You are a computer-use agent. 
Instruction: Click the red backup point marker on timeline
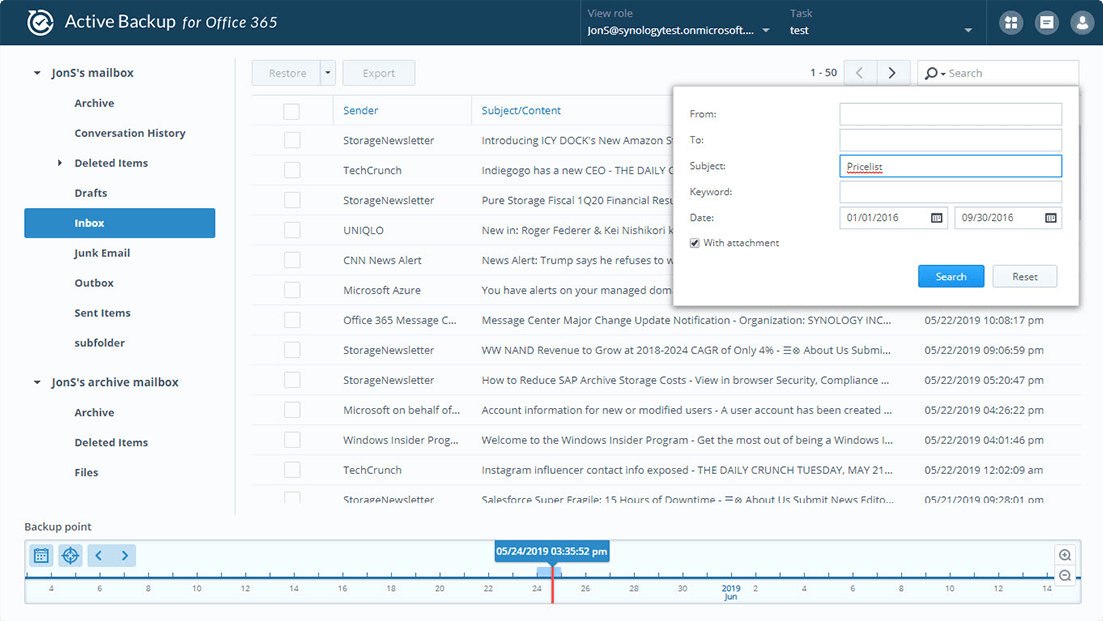553,584
